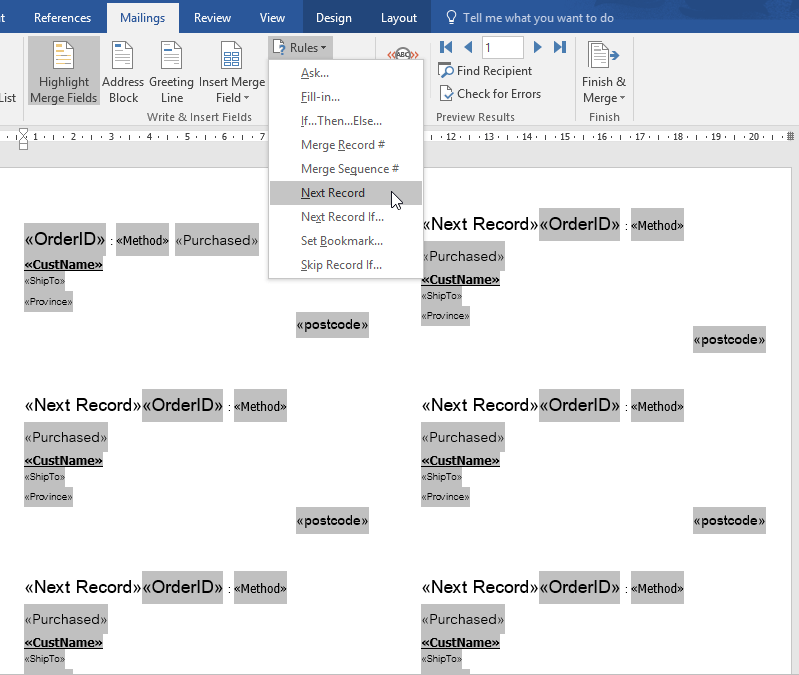Choose Set Bookmark... rule
The height and width of the screenshot is (675, 799).
click(346, 240)
